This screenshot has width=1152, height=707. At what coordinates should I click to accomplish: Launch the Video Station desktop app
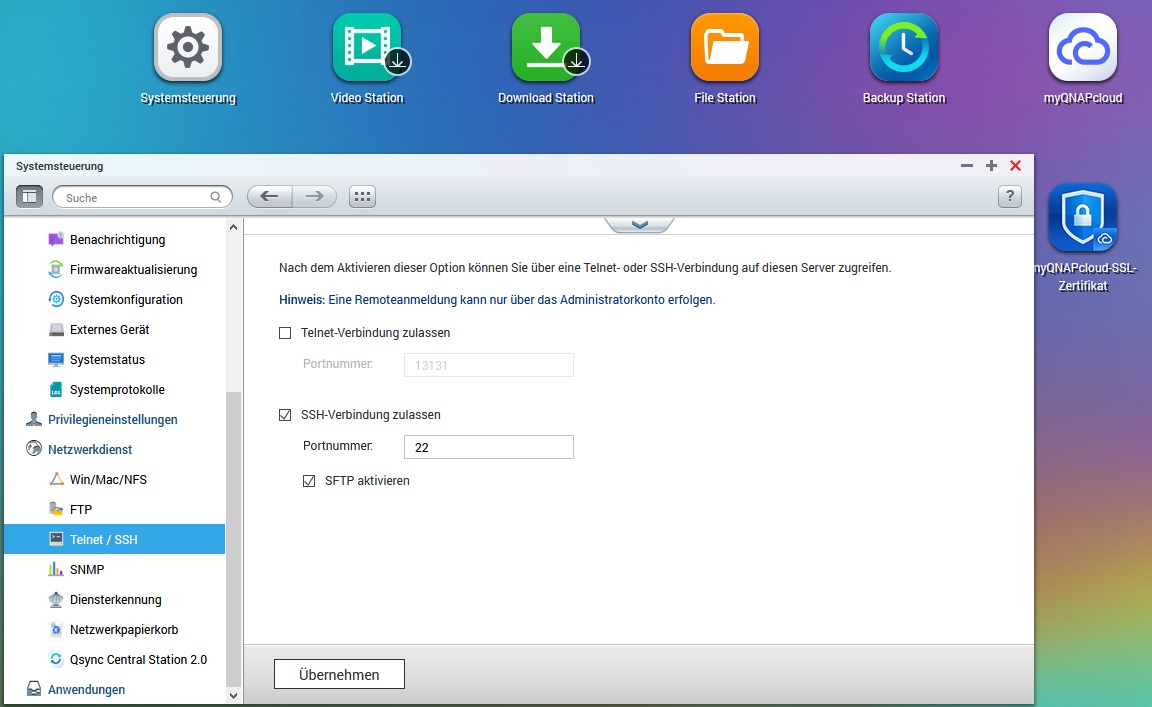pos(367,48)
